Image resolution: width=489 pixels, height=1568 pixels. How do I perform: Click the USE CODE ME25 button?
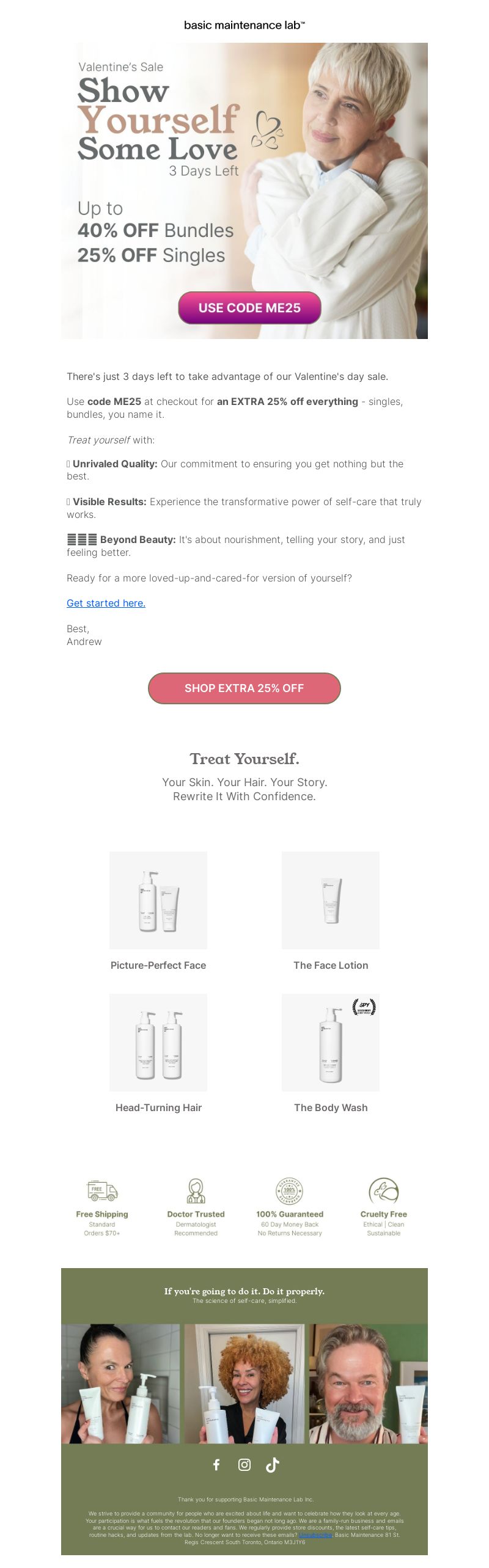249,308
